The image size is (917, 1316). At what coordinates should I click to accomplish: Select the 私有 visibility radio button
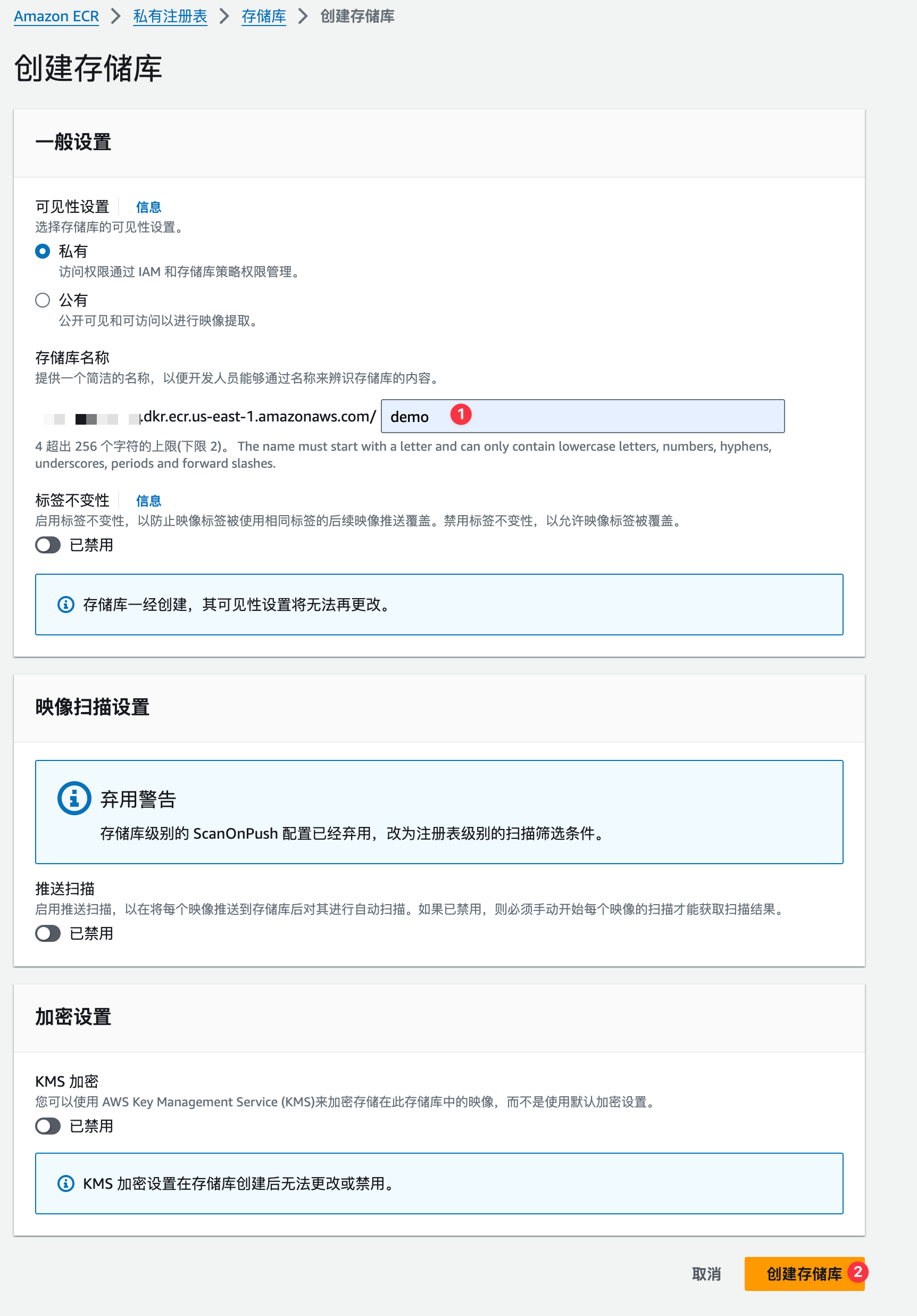point(43,251)
